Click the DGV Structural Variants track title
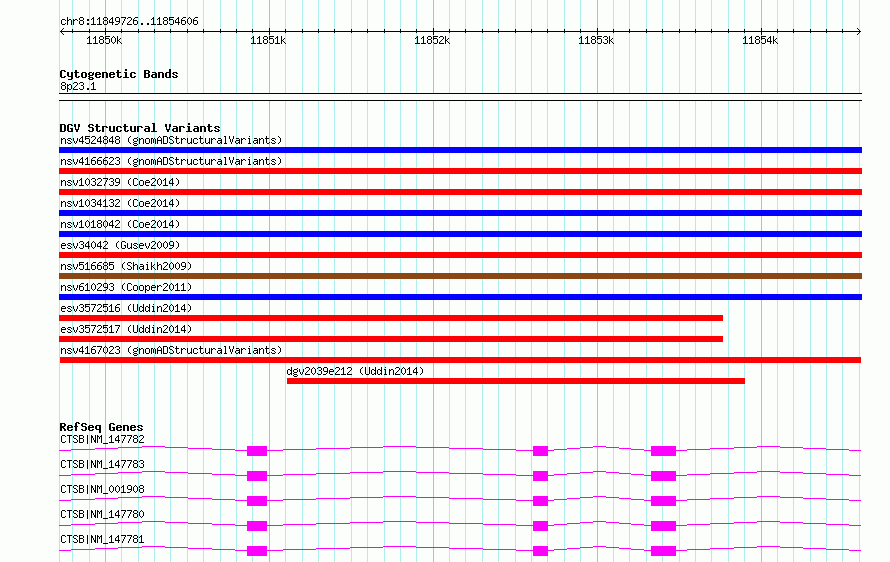This screenshot has height=562, width=890. pos(140,128)
